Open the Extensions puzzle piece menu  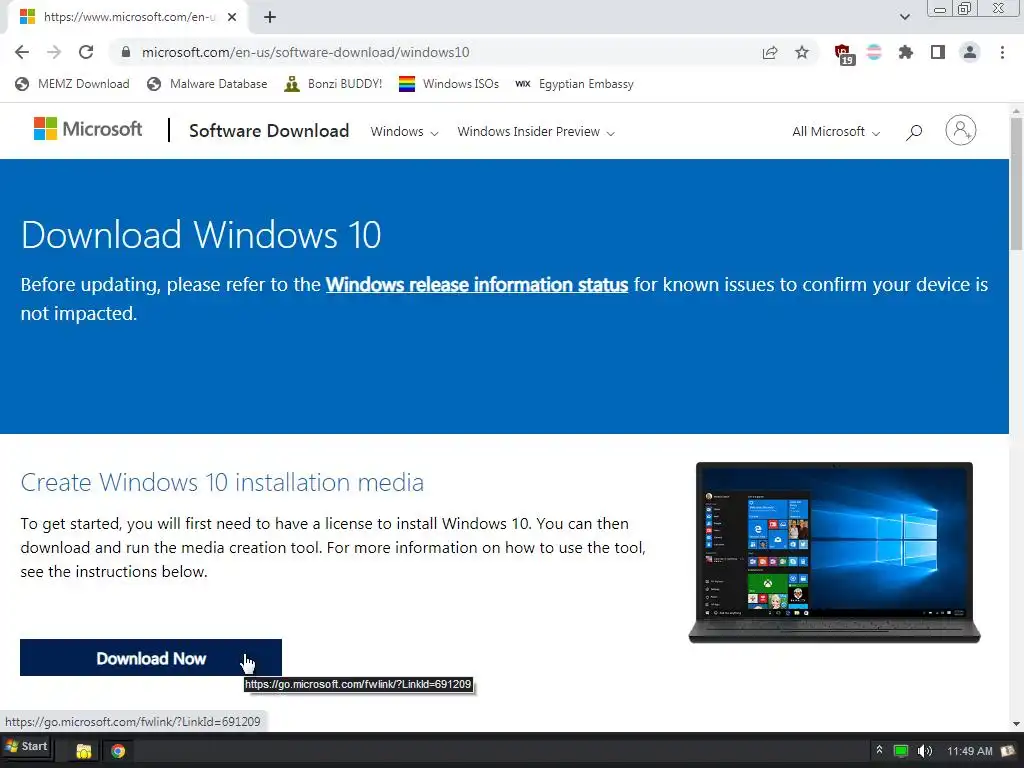pos(905,52)
